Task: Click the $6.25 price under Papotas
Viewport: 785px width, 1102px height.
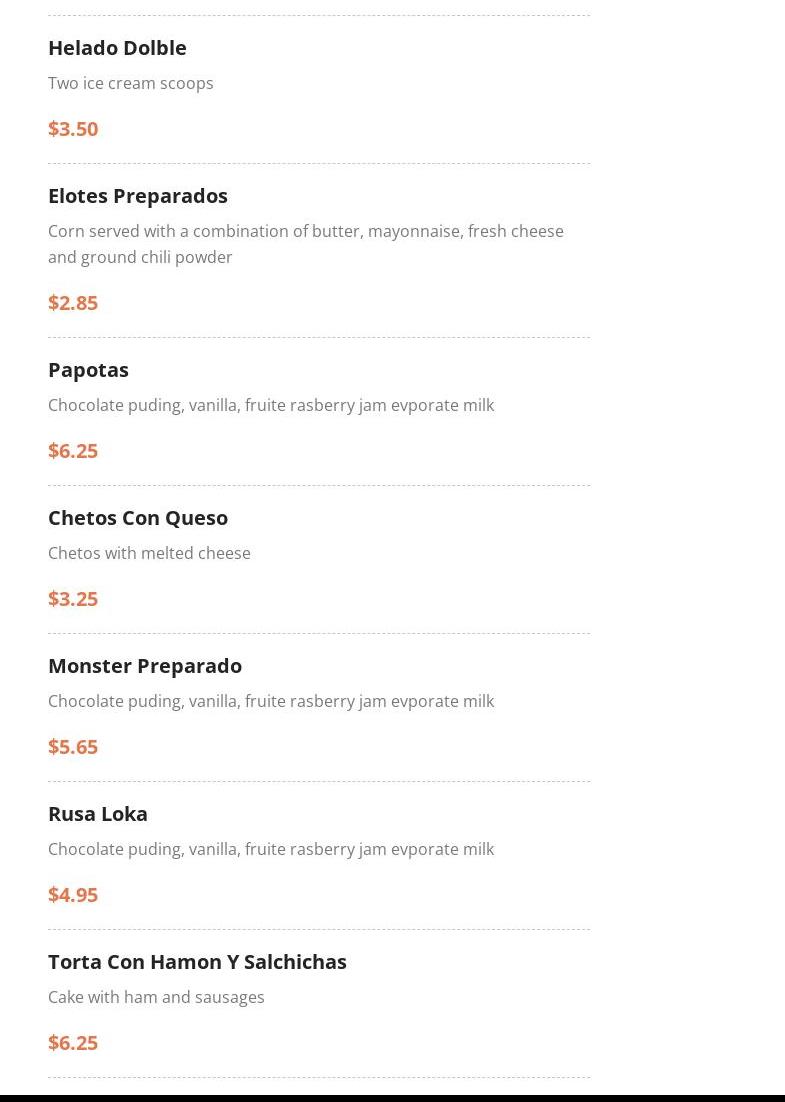Action: click(x=73, y=451)
